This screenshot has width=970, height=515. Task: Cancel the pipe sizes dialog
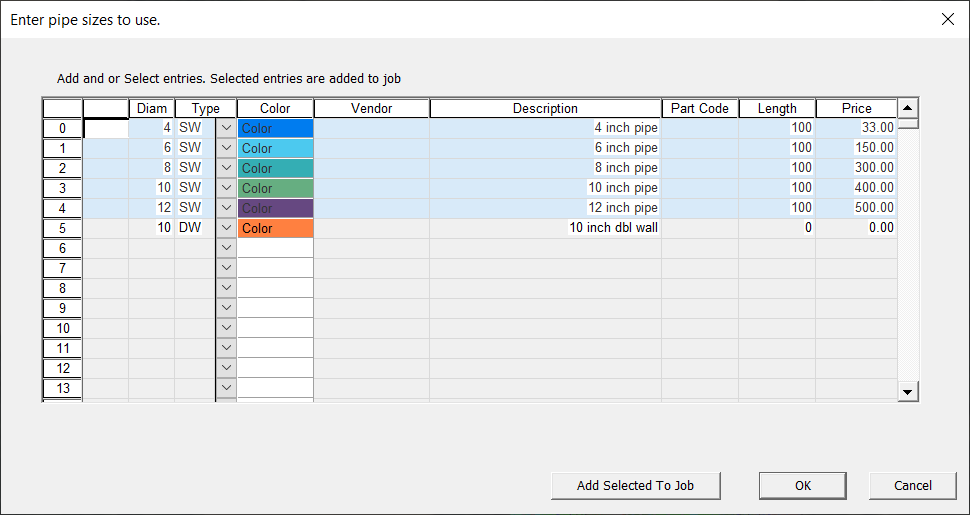(x=912, y=486)
